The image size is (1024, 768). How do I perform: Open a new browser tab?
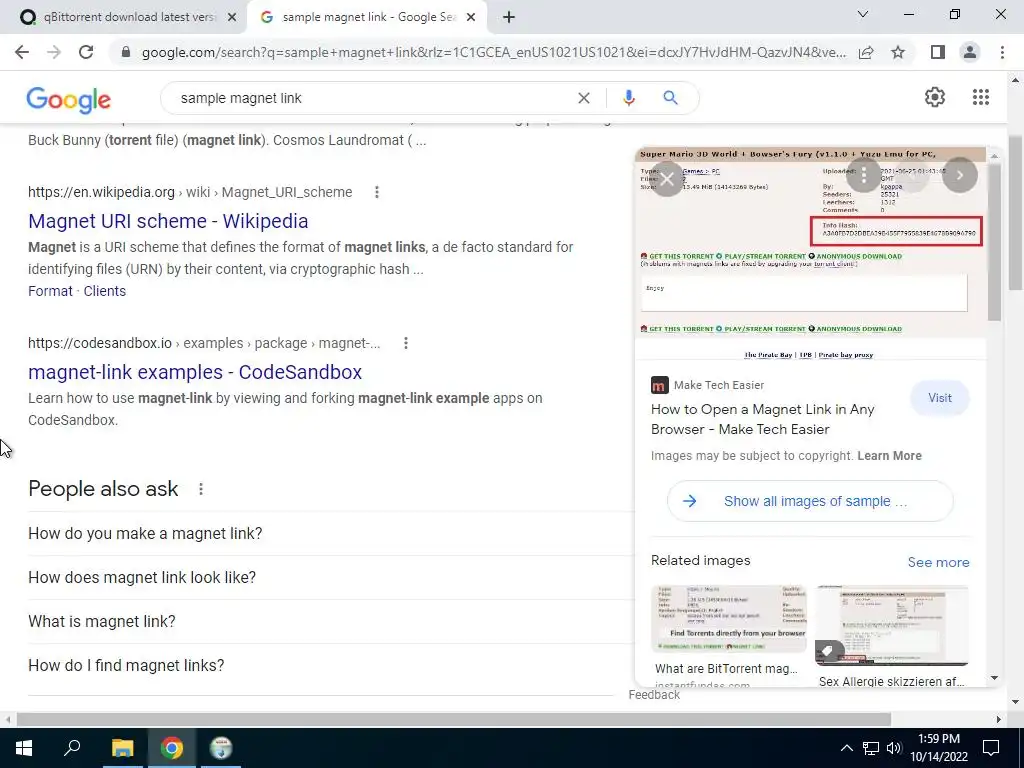pos(509,18)
